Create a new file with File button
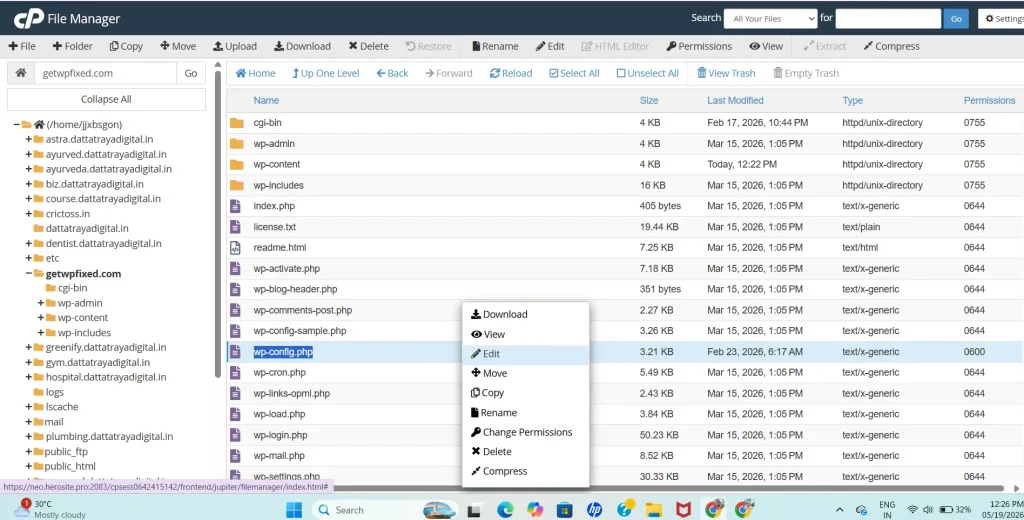 coord(22,46)
